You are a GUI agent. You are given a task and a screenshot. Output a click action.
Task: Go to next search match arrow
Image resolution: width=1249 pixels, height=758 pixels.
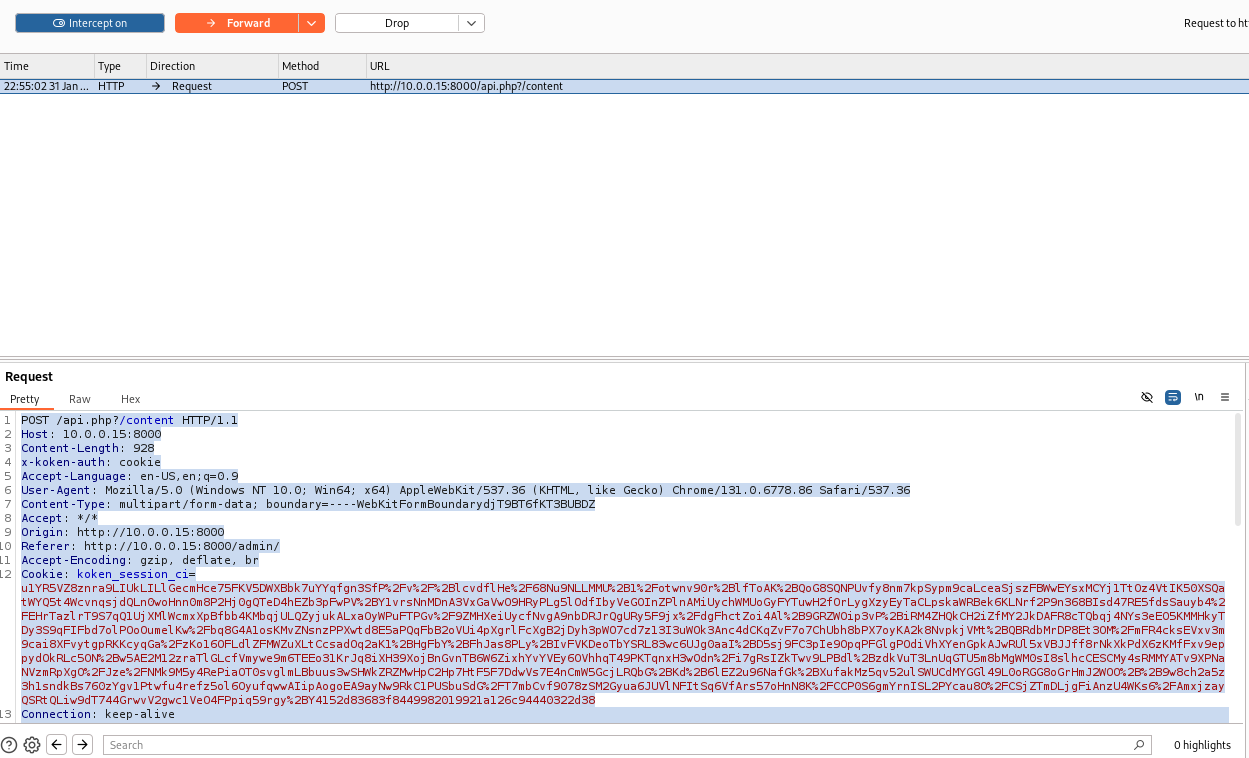(x=82, y=745)
